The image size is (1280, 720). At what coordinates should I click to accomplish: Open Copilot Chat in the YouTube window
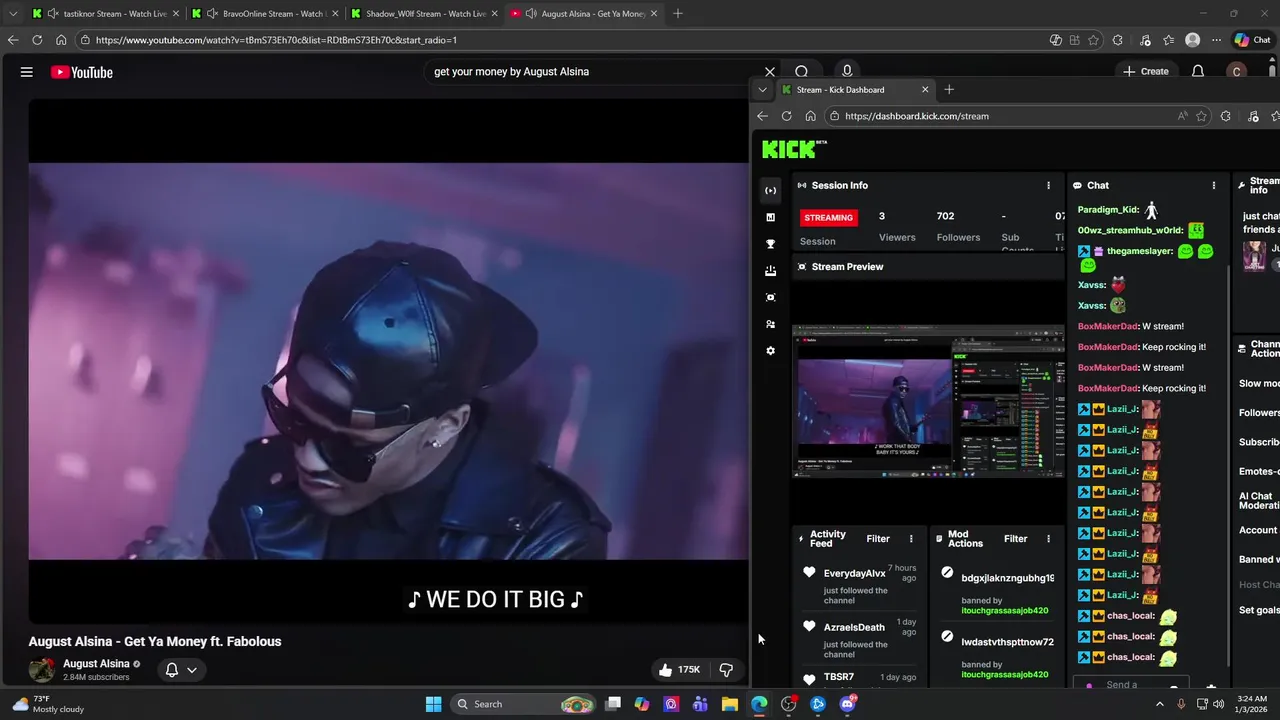[1253, 40]
